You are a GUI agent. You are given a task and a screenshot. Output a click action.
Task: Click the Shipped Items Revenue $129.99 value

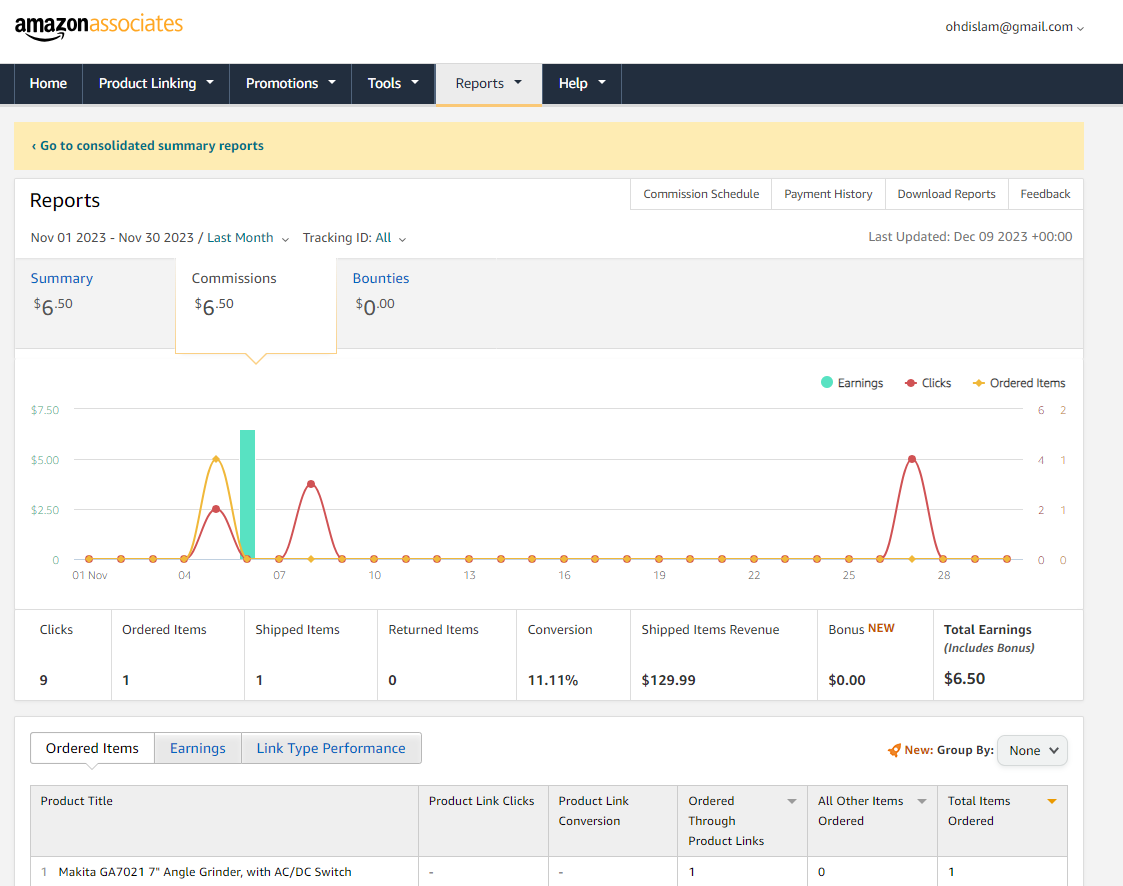668,680
